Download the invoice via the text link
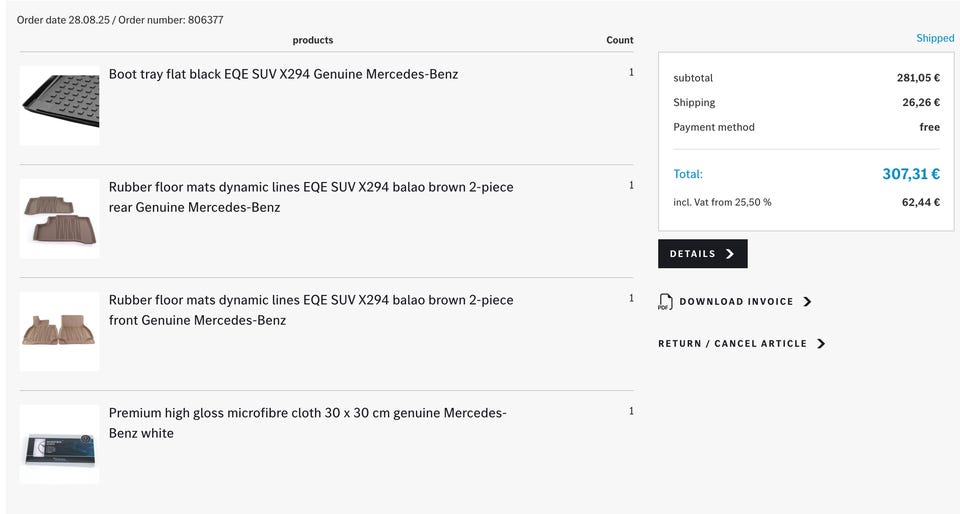Screen dimensions: 960x514 [736, 302]
